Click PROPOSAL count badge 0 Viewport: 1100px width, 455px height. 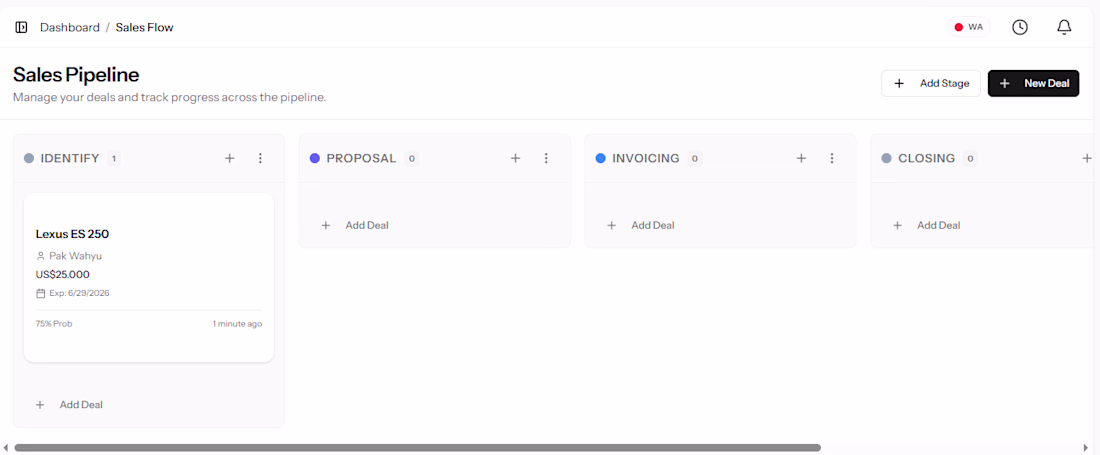coord(412,158)
